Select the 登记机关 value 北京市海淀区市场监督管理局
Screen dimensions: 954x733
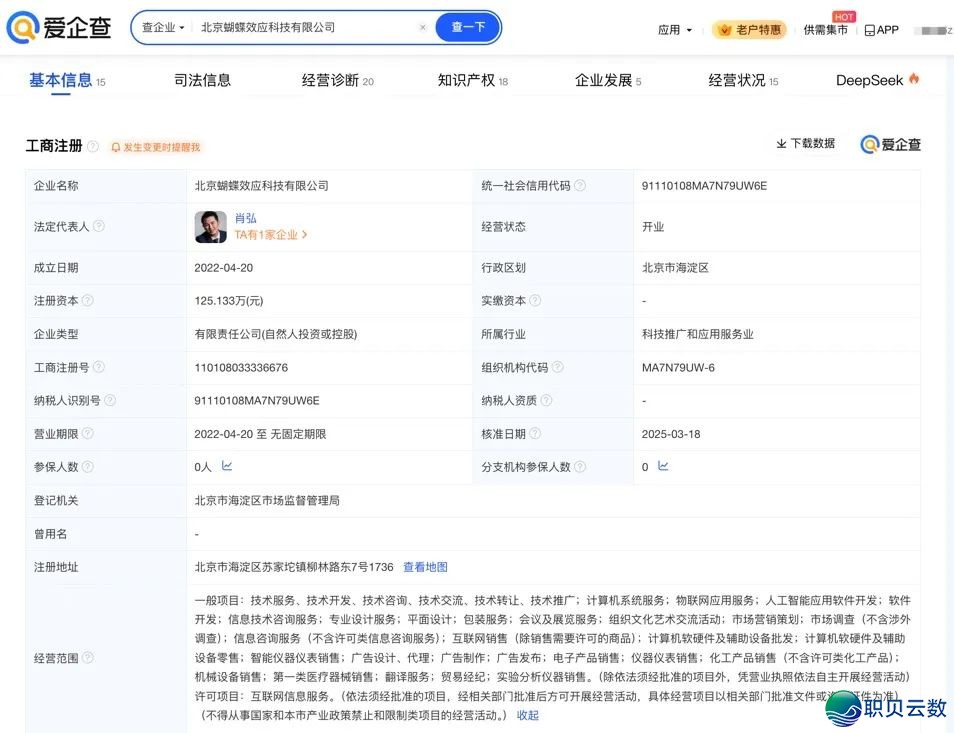pos(267,501)
